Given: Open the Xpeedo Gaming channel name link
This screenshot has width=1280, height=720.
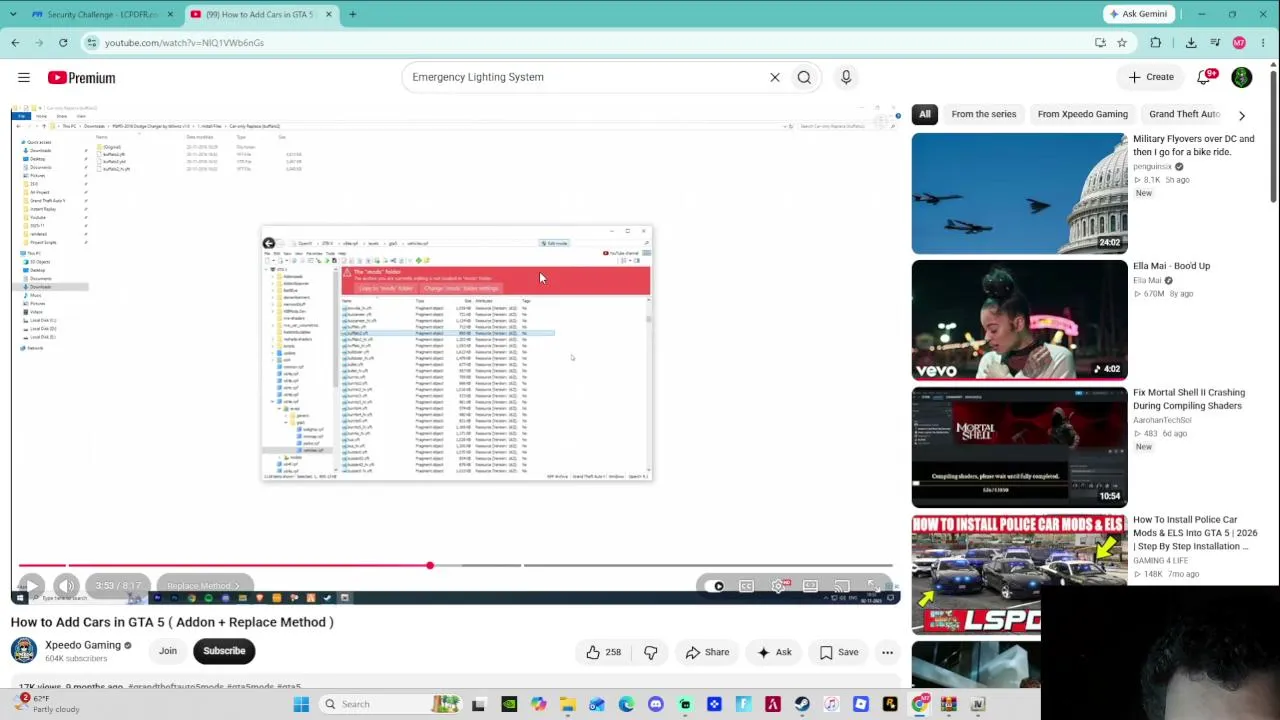Looking at the screenshot, I should [83, 645].
